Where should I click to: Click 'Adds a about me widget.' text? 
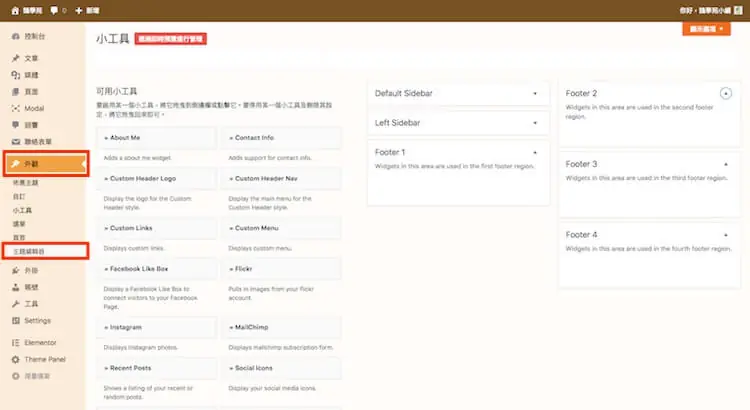click(x=137, y=158)
